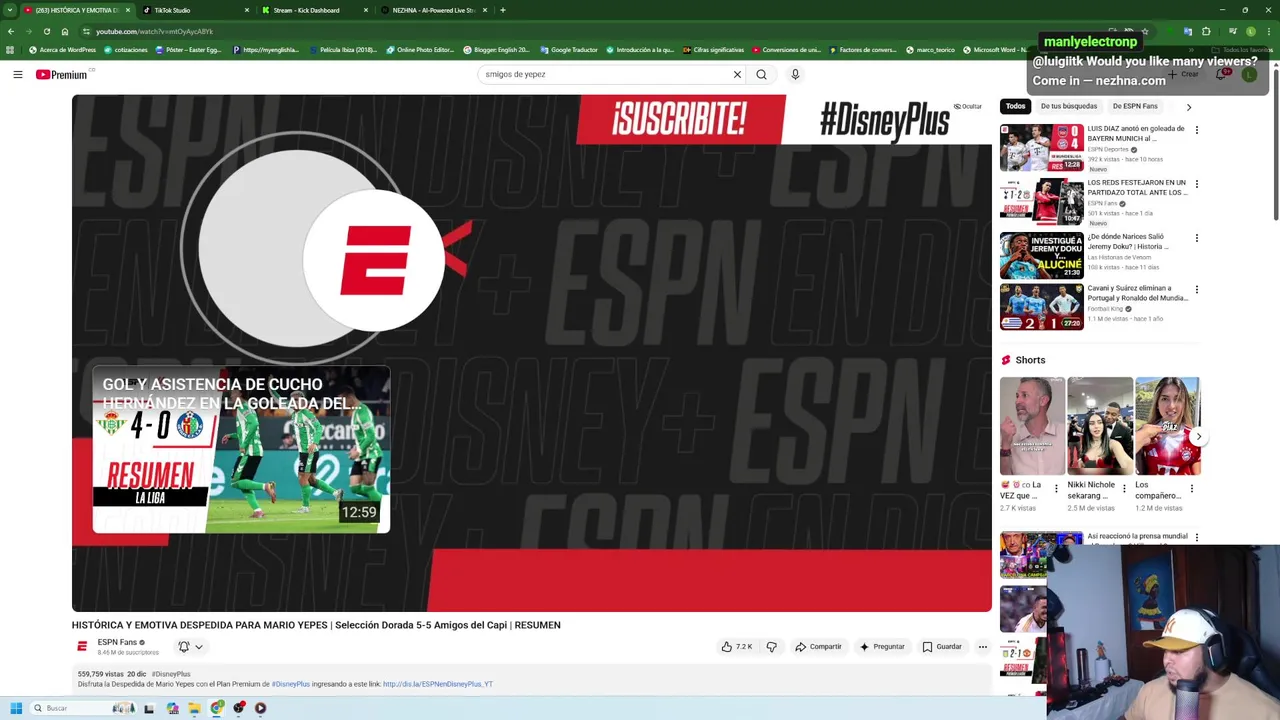Clear the YouTube search box text
Viewport: 1280px width, 720px height.
(x=737, y=74)
